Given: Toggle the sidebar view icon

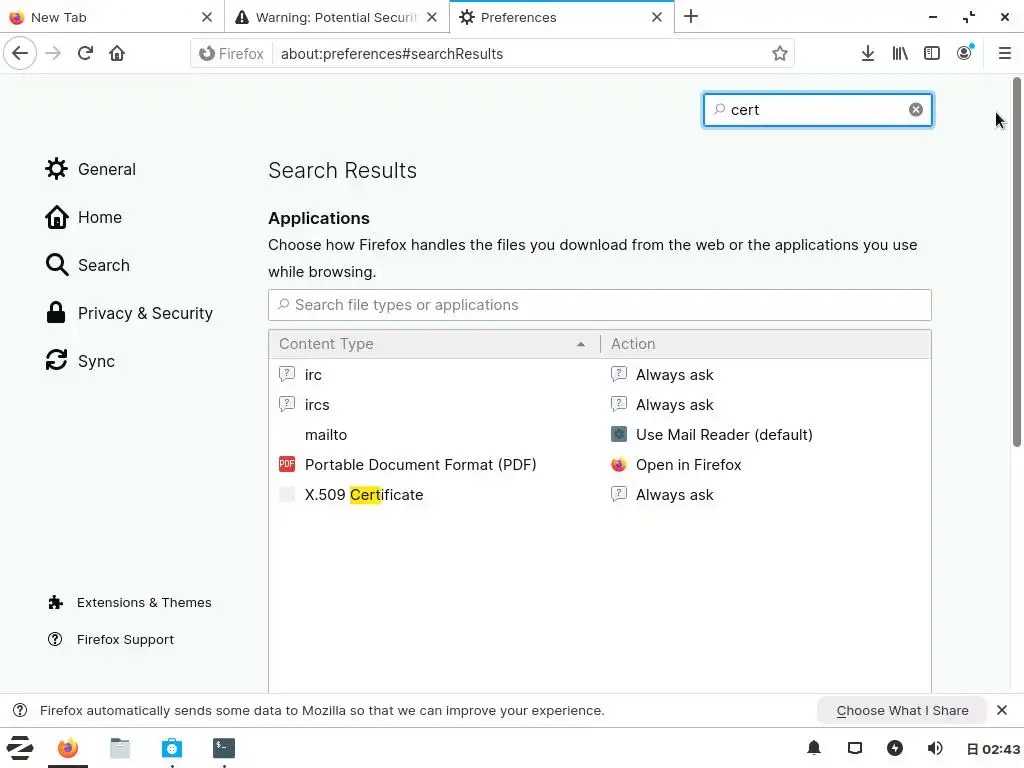Looking at the screenshot, I should click(x=932, y=54).
